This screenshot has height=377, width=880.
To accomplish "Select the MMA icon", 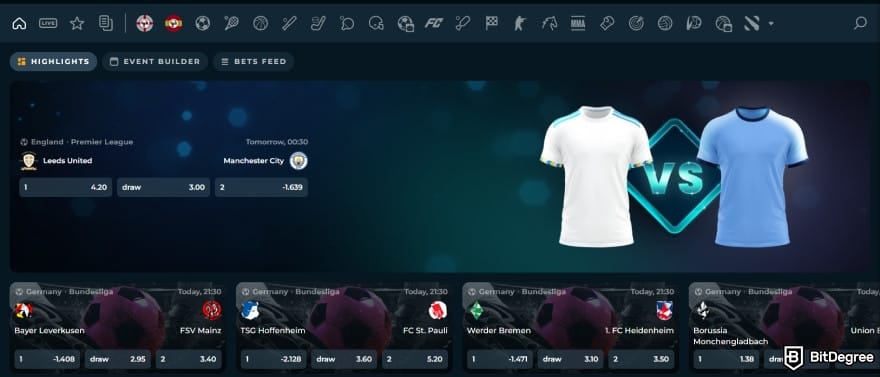I will pos(578,24).
